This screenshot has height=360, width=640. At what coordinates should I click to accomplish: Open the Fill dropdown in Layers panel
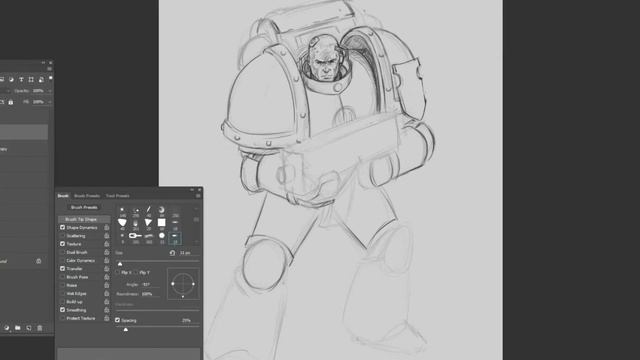point(50,102)
